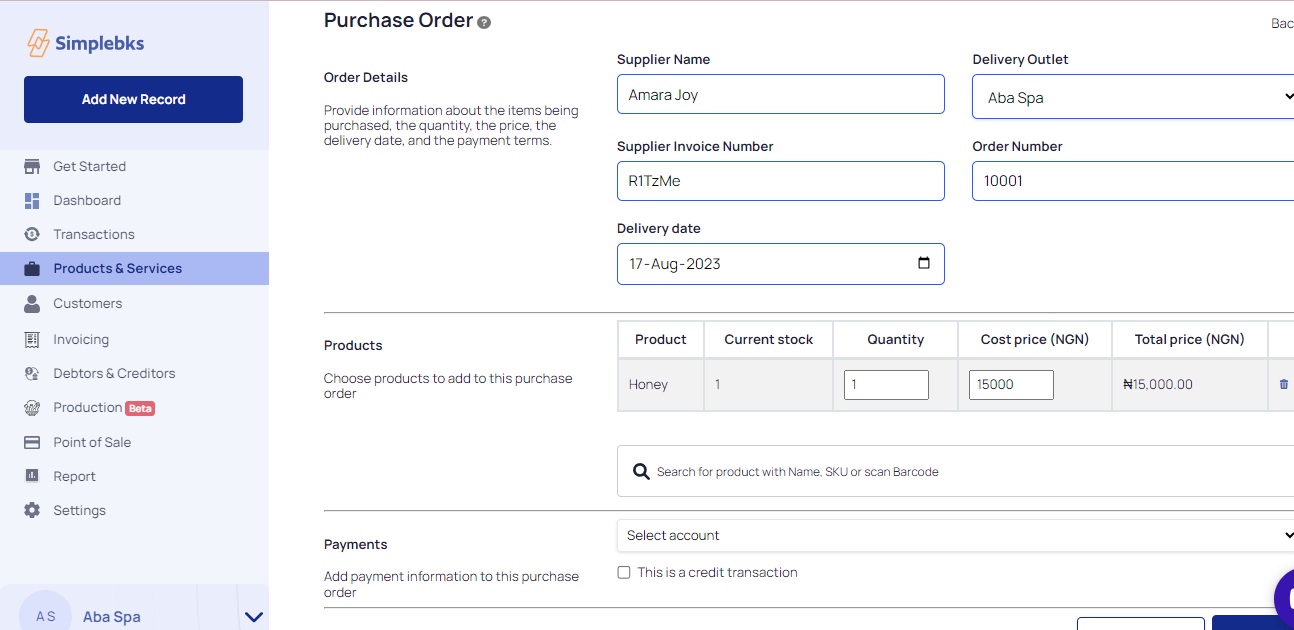
Task: Click the Cost price (NGN) column header
Action: tap(1035, 339)
